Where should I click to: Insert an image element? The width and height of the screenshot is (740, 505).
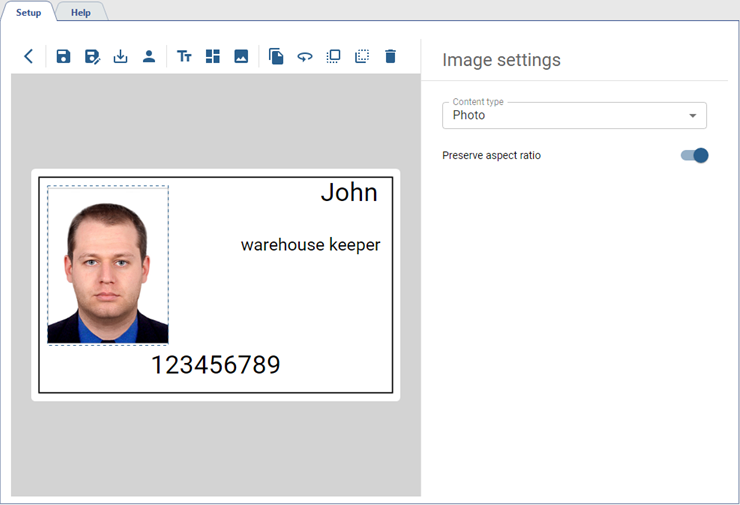pyautogui.click(x=241, y=56)
